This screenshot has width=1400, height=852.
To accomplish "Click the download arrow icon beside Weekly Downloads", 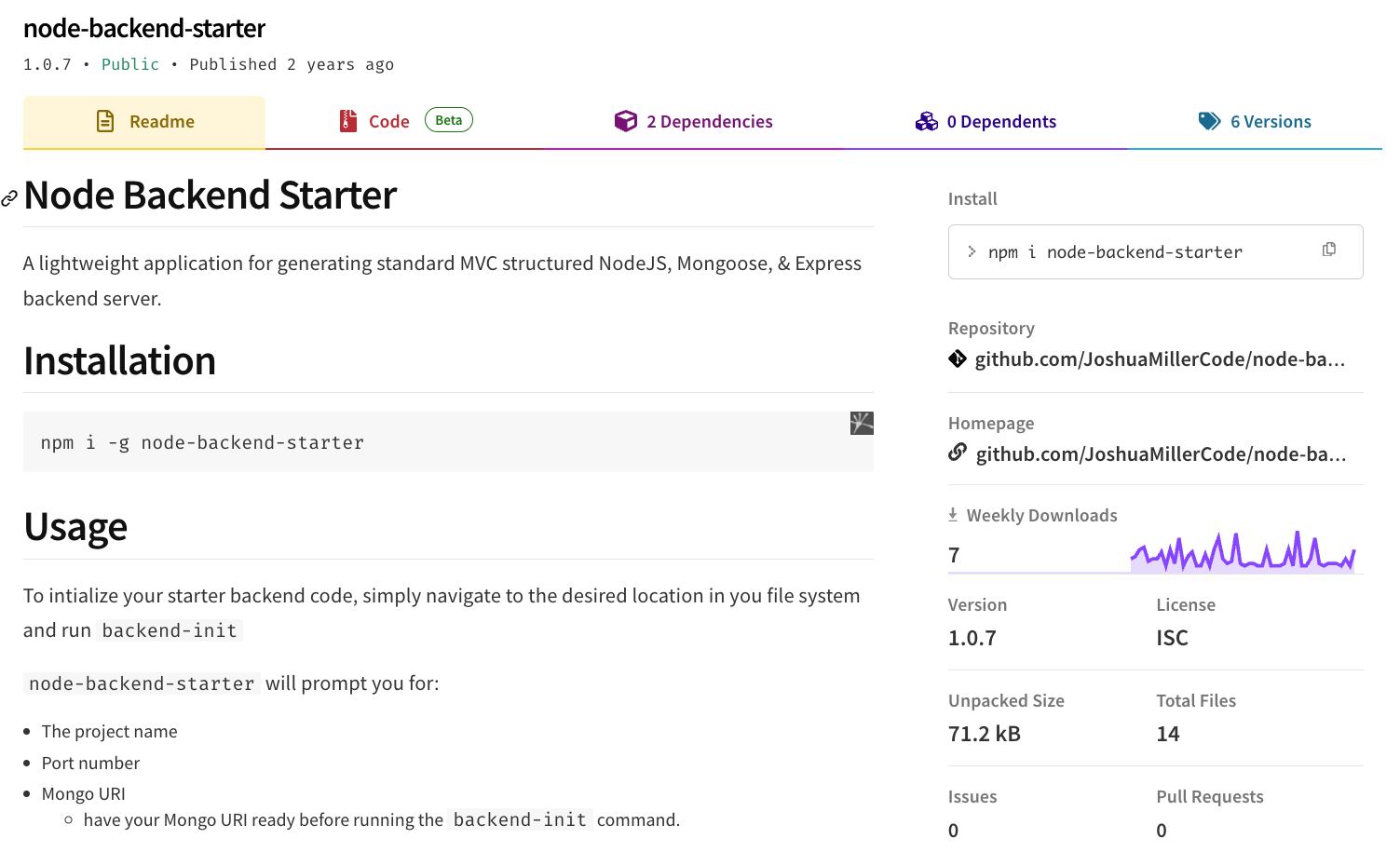I will point(953,515).
